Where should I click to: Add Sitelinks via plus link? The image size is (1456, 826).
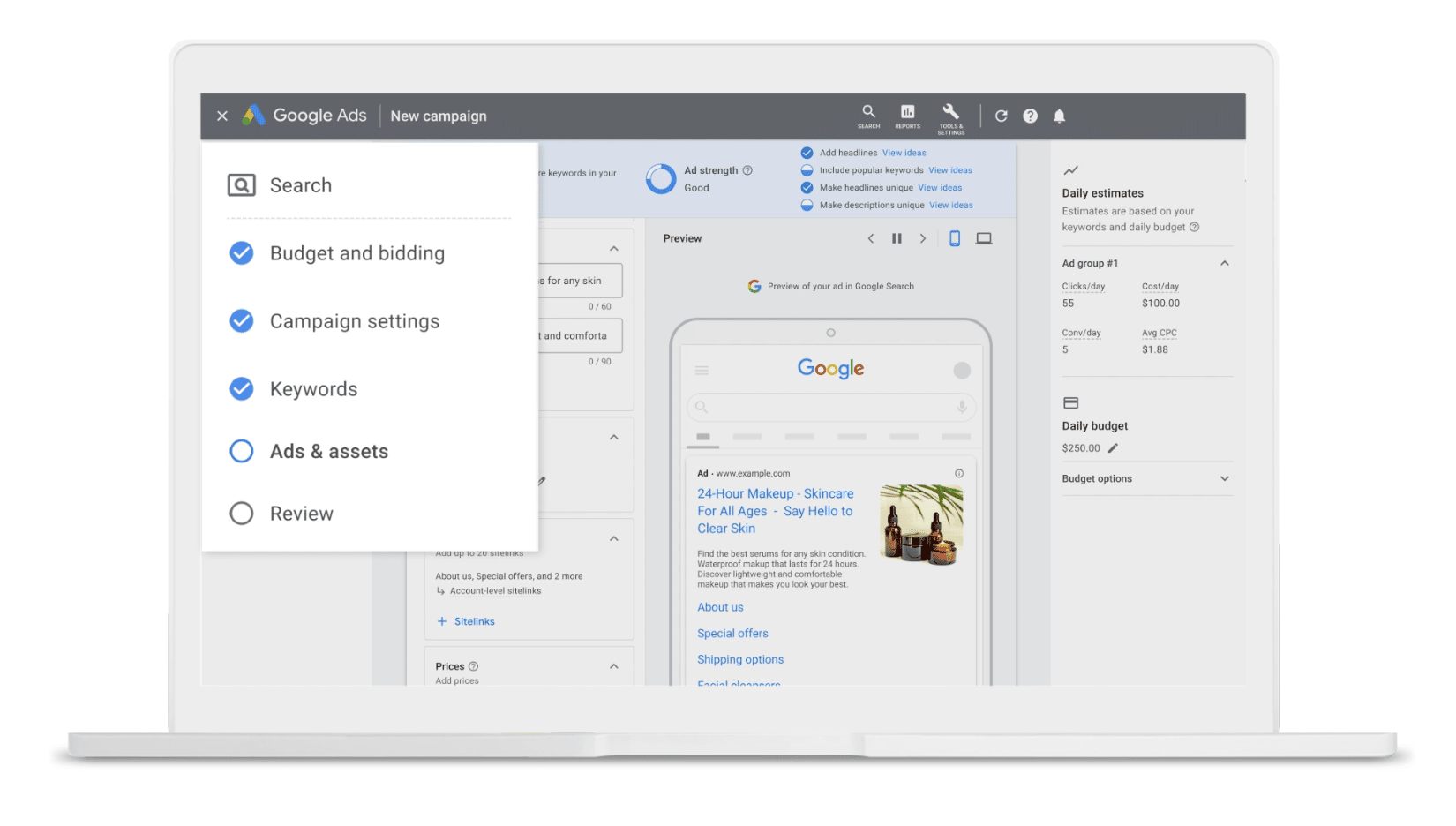click(466, 622)
